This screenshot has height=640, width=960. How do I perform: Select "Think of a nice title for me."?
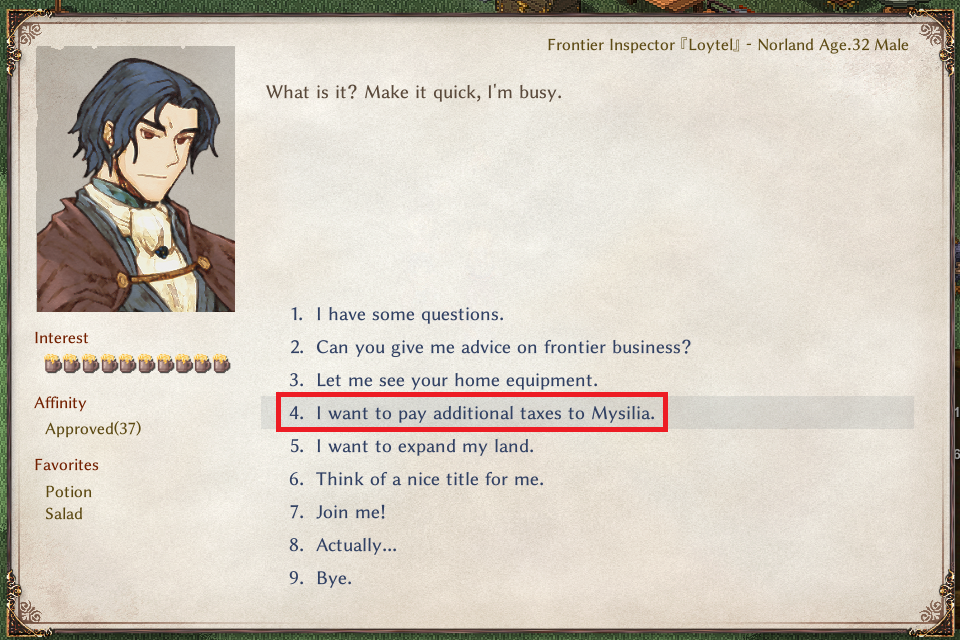click(416, 480)
